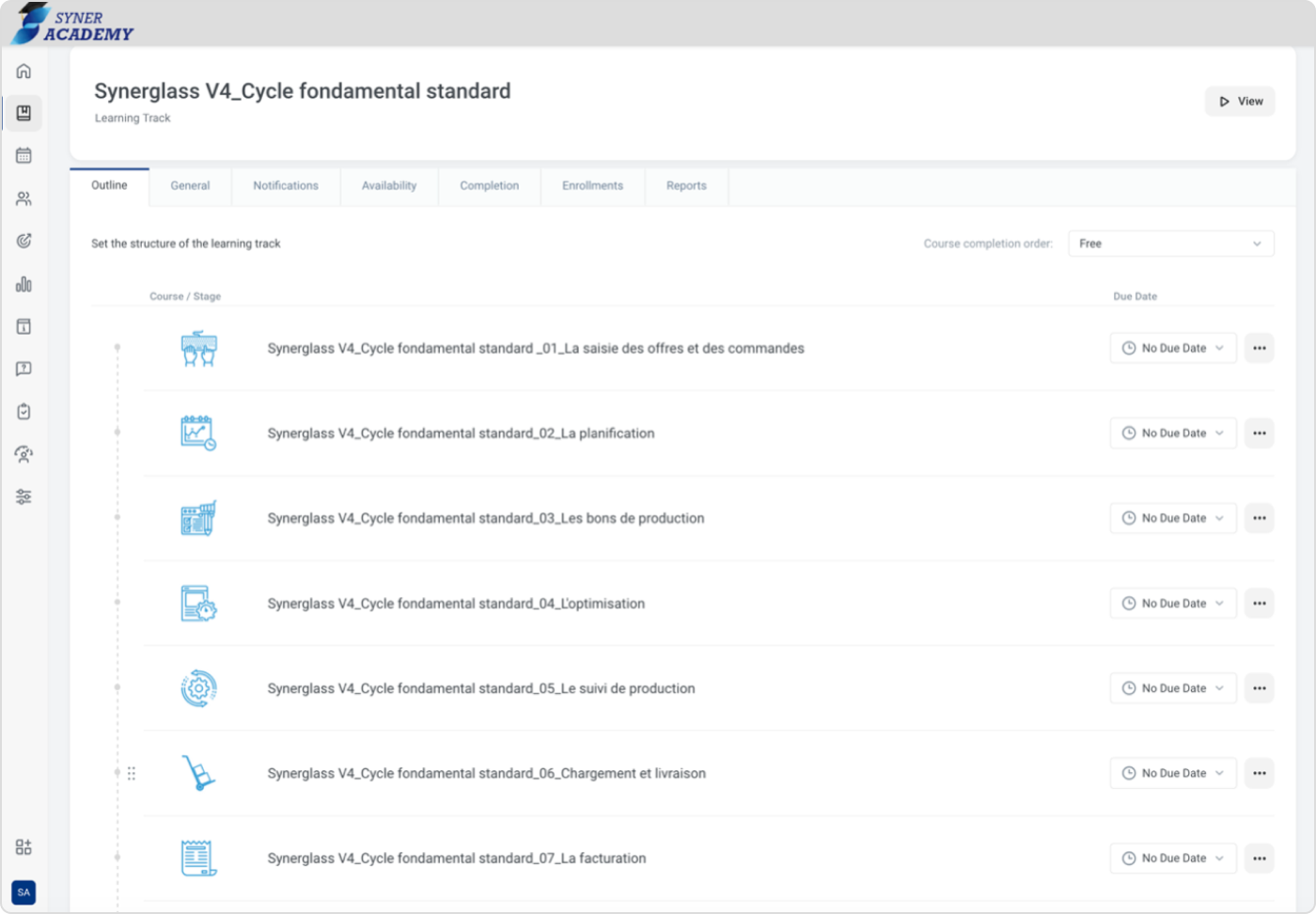This screenshot has width=1316, height=914.
Task: Switch to the Notifications tab
Action: click(x=286, y=186)
